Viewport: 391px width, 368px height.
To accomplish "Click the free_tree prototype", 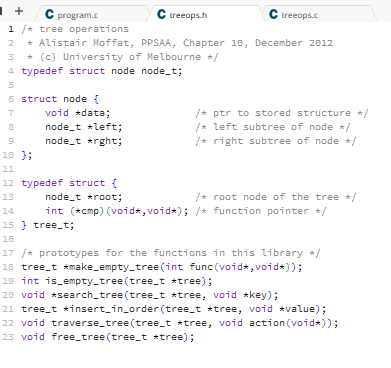I will click(108, 337).
